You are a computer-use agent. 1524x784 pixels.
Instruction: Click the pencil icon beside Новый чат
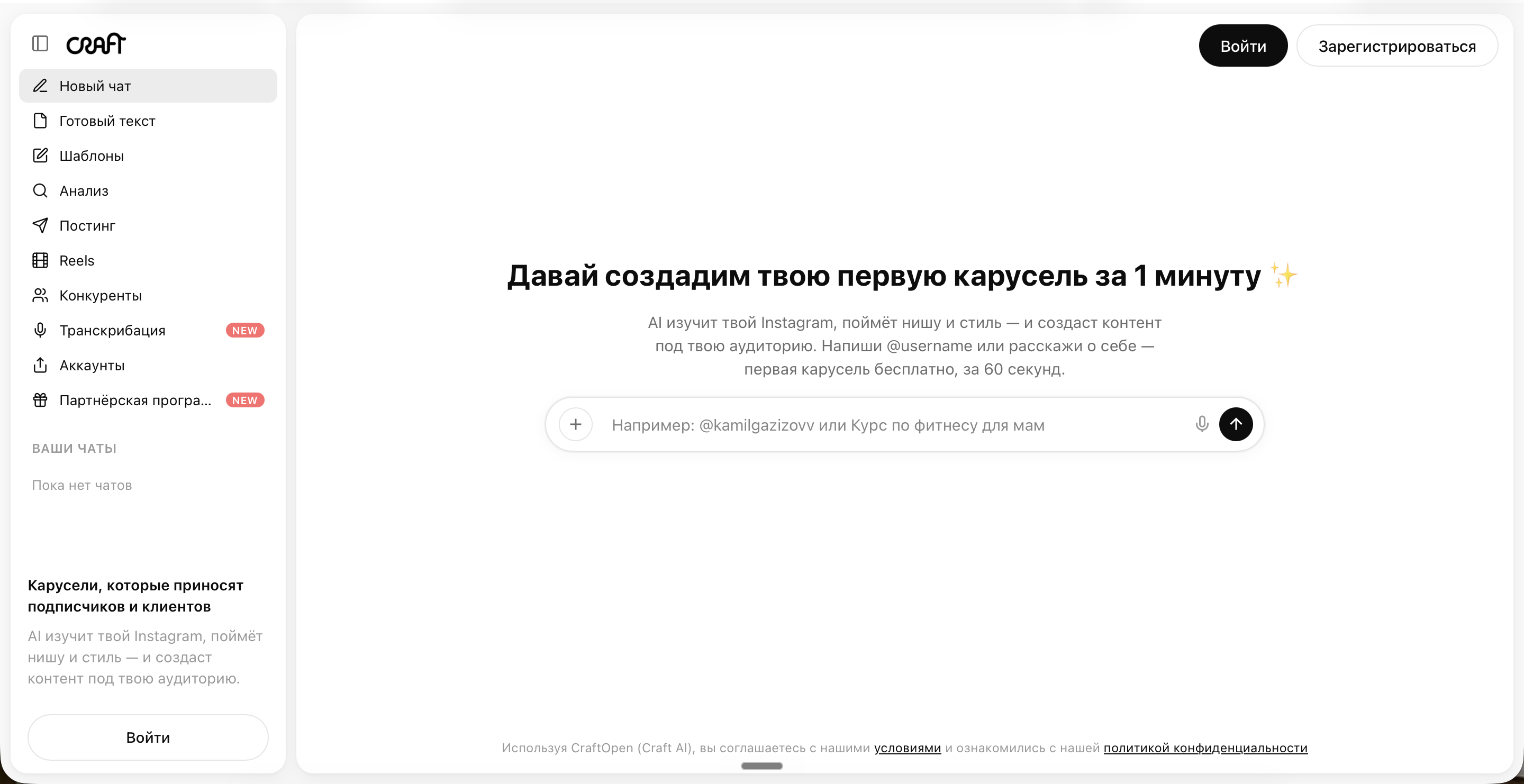point(40,86)
